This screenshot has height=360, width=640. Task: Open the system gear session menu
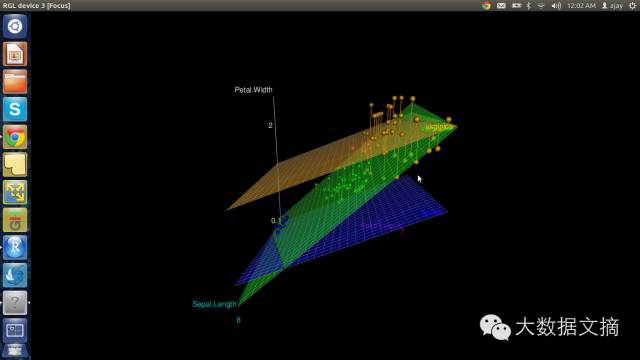tap(632, 5)
